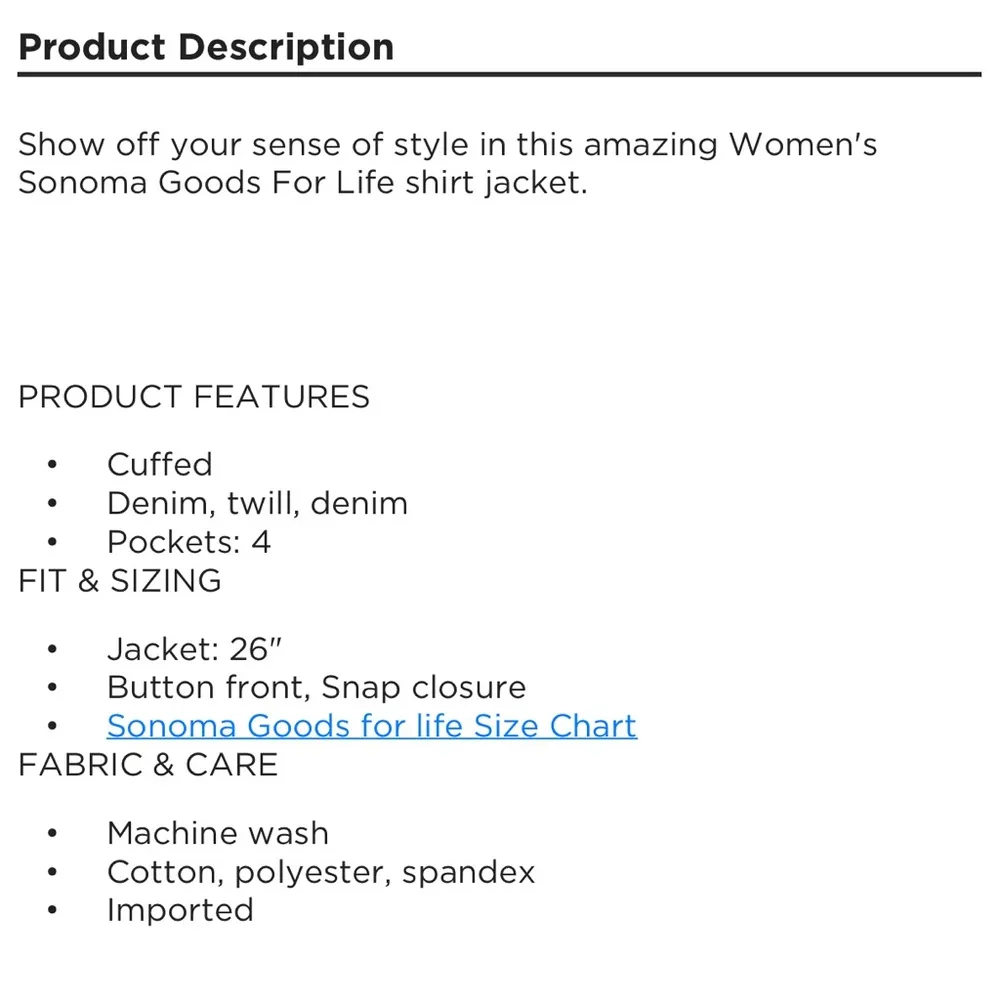Screen dimensions: 1000x1000
Task: Click the 'Pockets: 4' feature item
Action: point(189,541)
